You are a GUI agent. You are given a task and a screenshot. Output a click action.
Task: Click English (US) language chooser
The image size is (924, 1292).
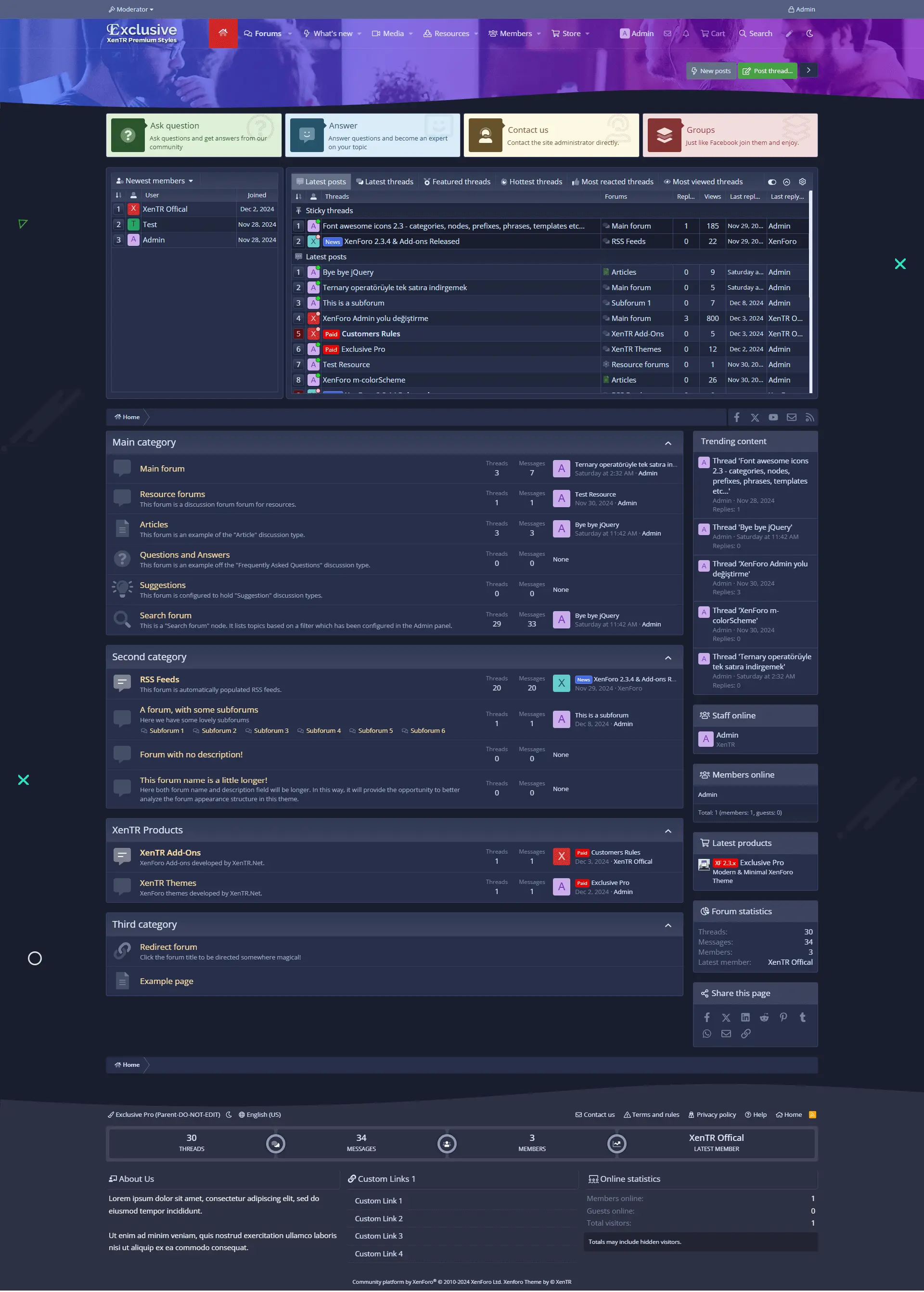pyautogui.click(x=259, y=1114)
